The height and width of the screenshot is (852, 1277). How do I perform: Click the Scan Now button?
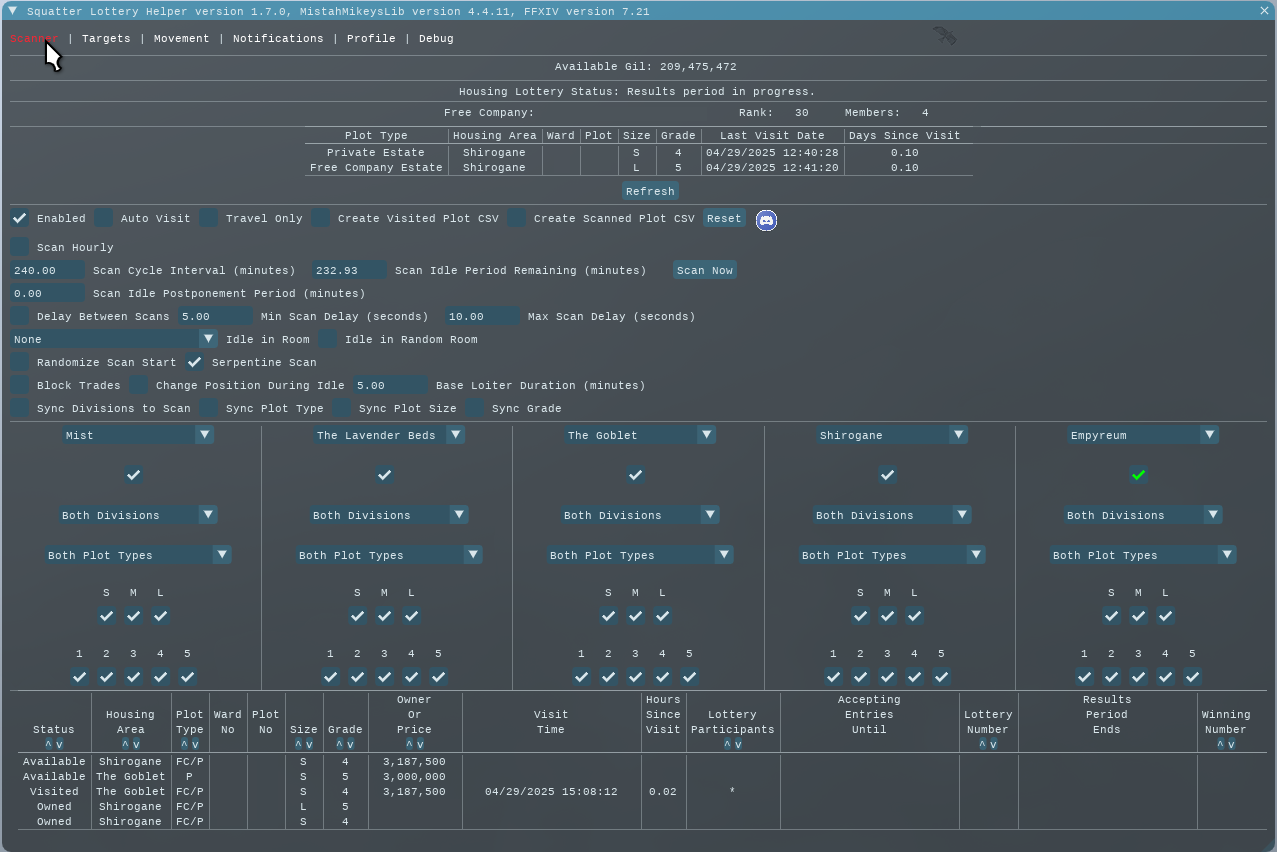[704, 270]
